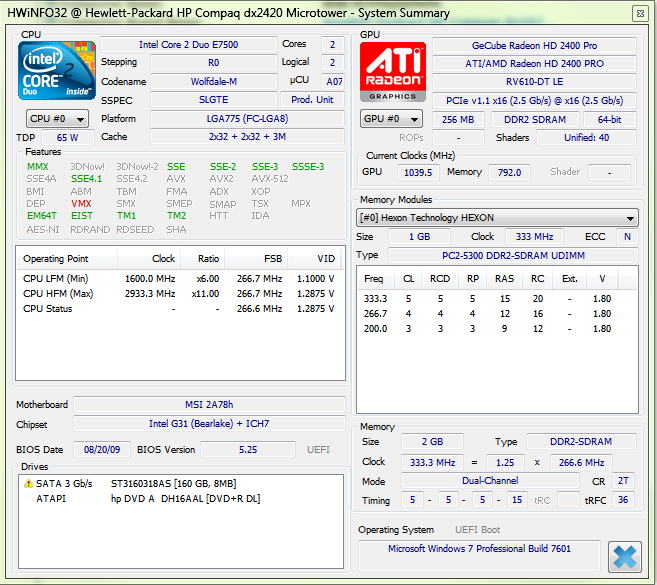Click the RV610-DT LE GPU codename field
657x585 pixels.
[x=534, y=82]
